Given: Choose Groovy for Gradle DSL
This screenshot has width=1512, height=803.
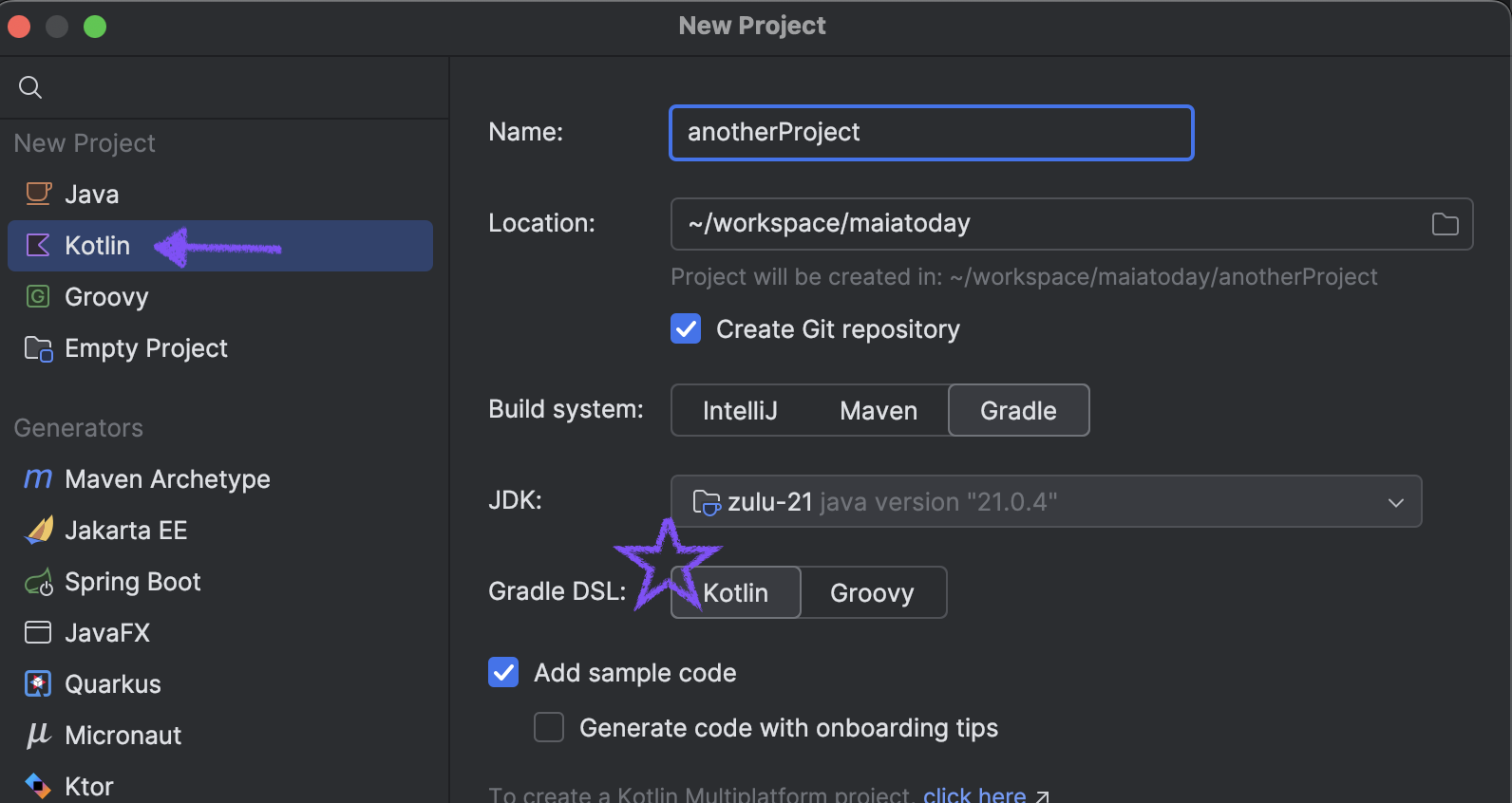Looking at the screenshot, I should 872,592.
